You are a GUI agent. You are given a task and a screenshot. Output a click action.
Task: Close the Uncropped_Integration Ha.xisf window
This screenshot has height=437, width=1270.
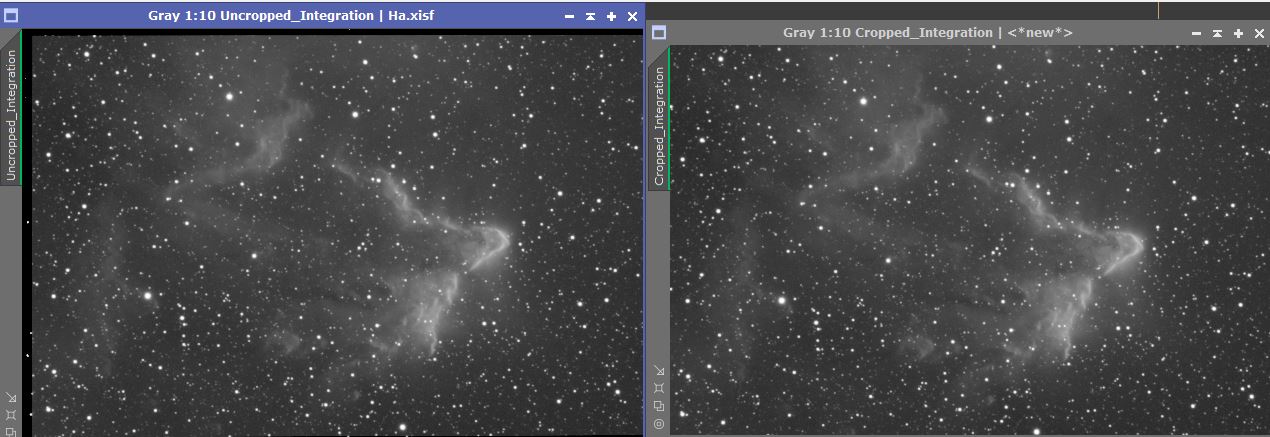632,17
